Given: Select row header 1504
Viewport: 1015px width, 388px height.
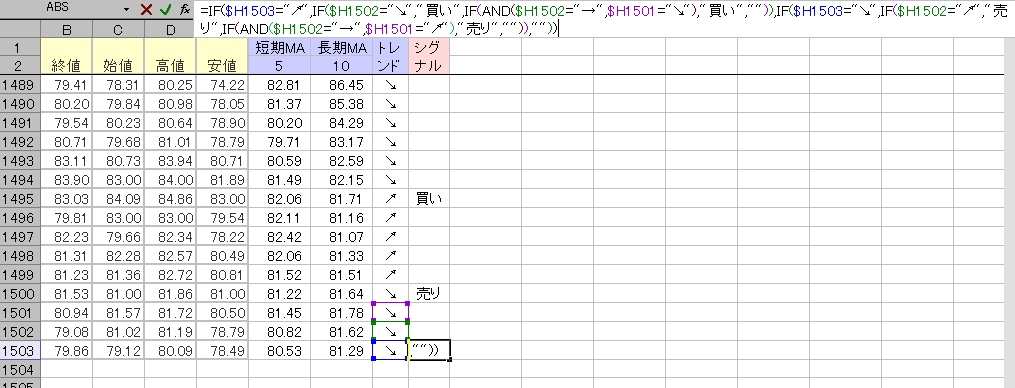Looking at the screenshot, I should tap(20, 369).
